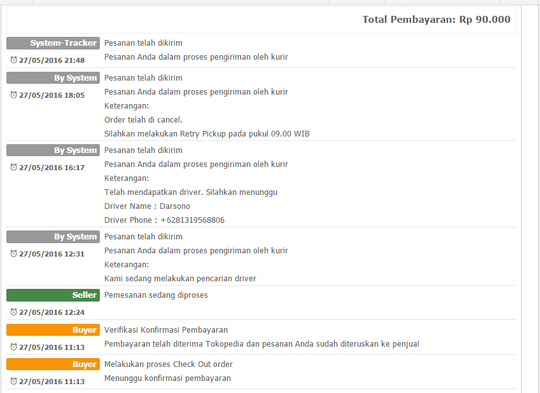Click 'Pemesanan sedang diproses' text
The height and width of the screenshot is (393, 540).
tap(156, 295)
